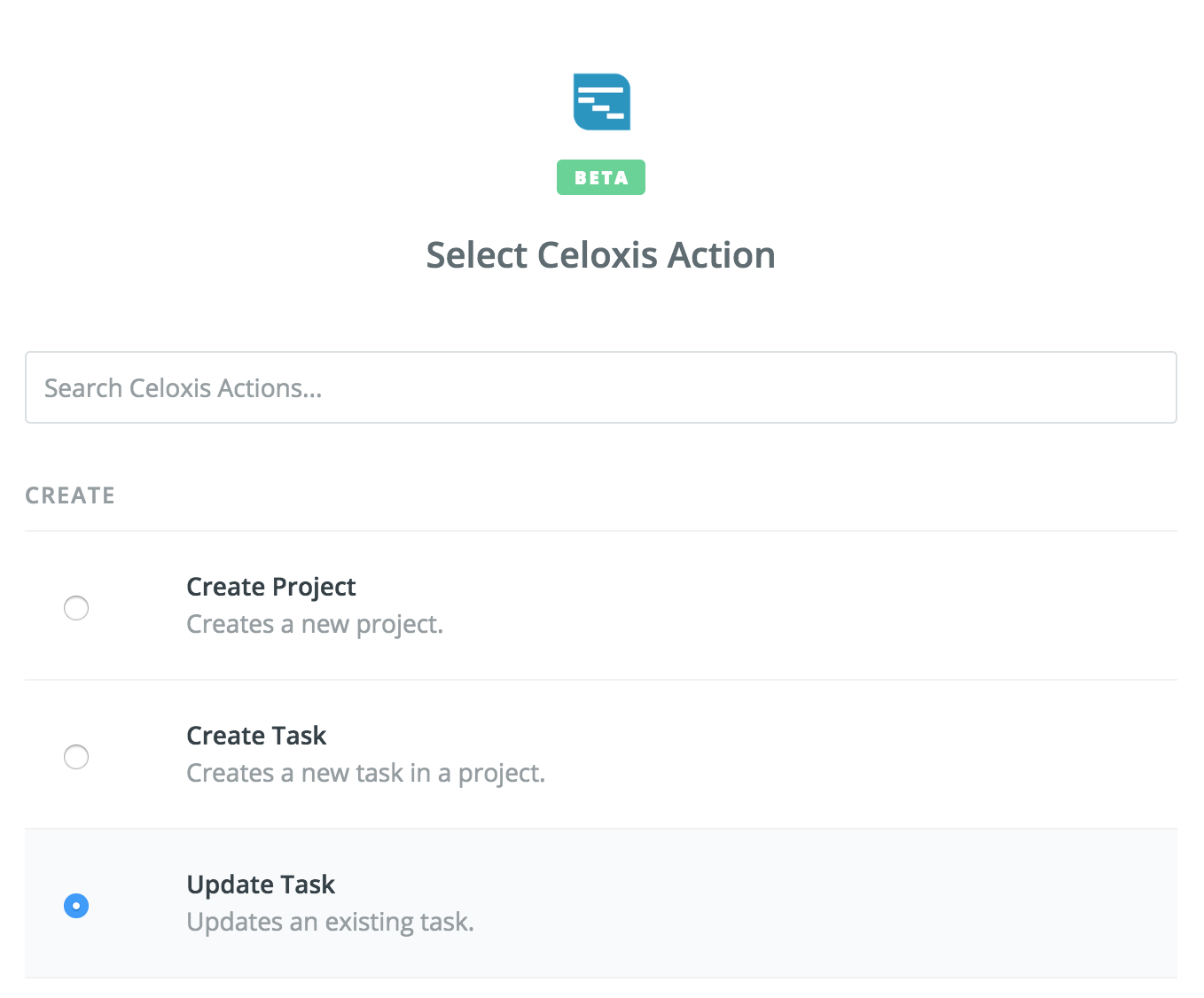Click the 'Search Celoxis Actions...' placeholder text

[183, 388]
